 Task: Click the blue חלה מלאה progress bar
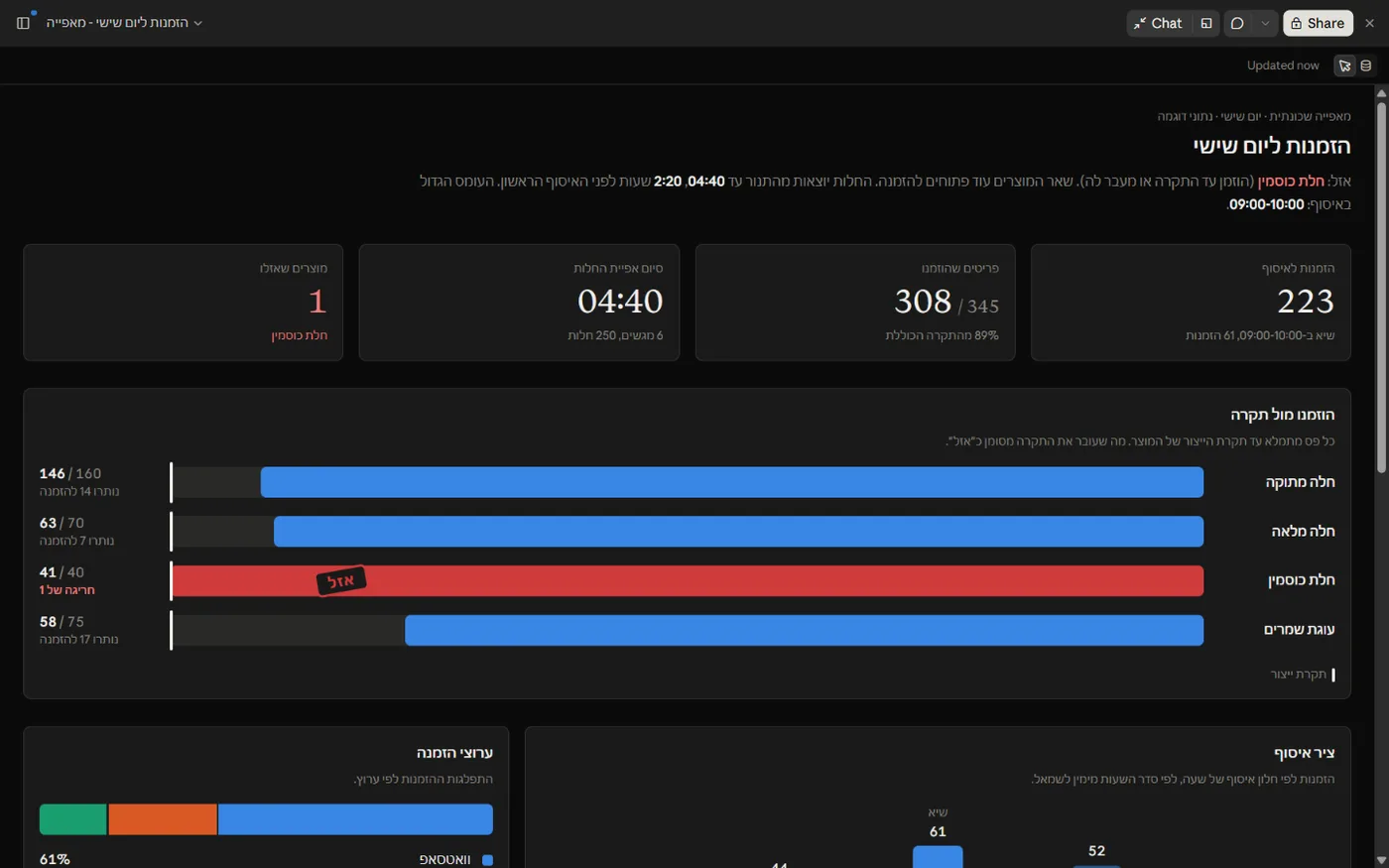click(x=738, y=532)
